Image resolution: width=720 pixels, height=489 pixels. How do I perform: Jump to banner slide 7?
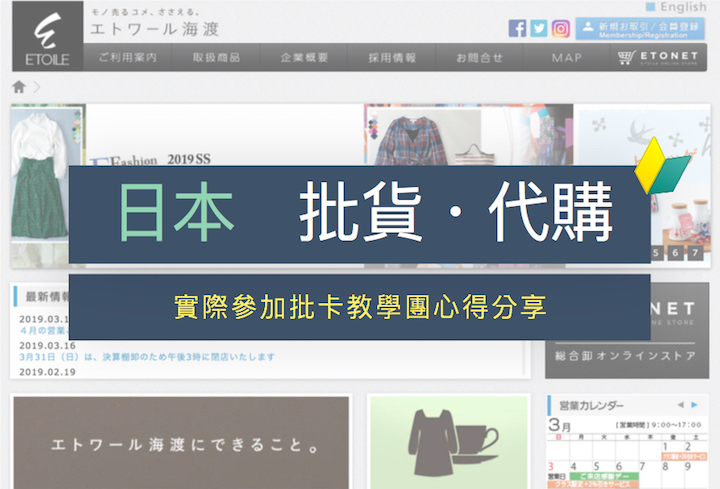(697, 253)
